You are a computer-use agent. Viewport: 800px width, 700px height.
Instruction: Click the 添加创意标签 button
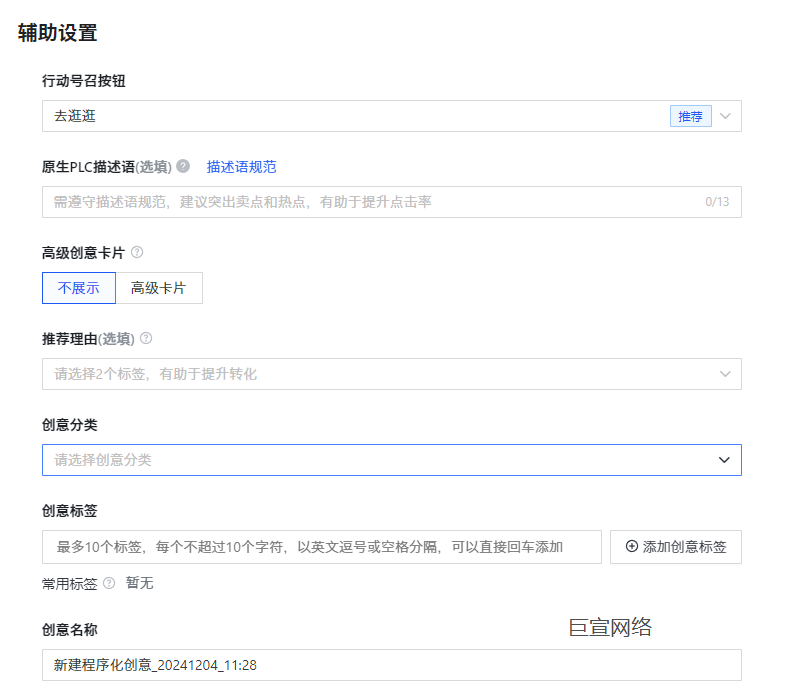click(676, 547)
